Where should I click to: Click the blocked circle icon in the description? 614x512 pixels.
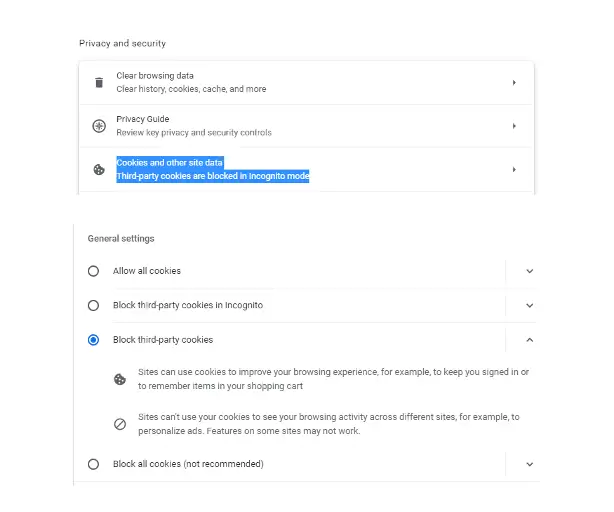pos(120,424)
